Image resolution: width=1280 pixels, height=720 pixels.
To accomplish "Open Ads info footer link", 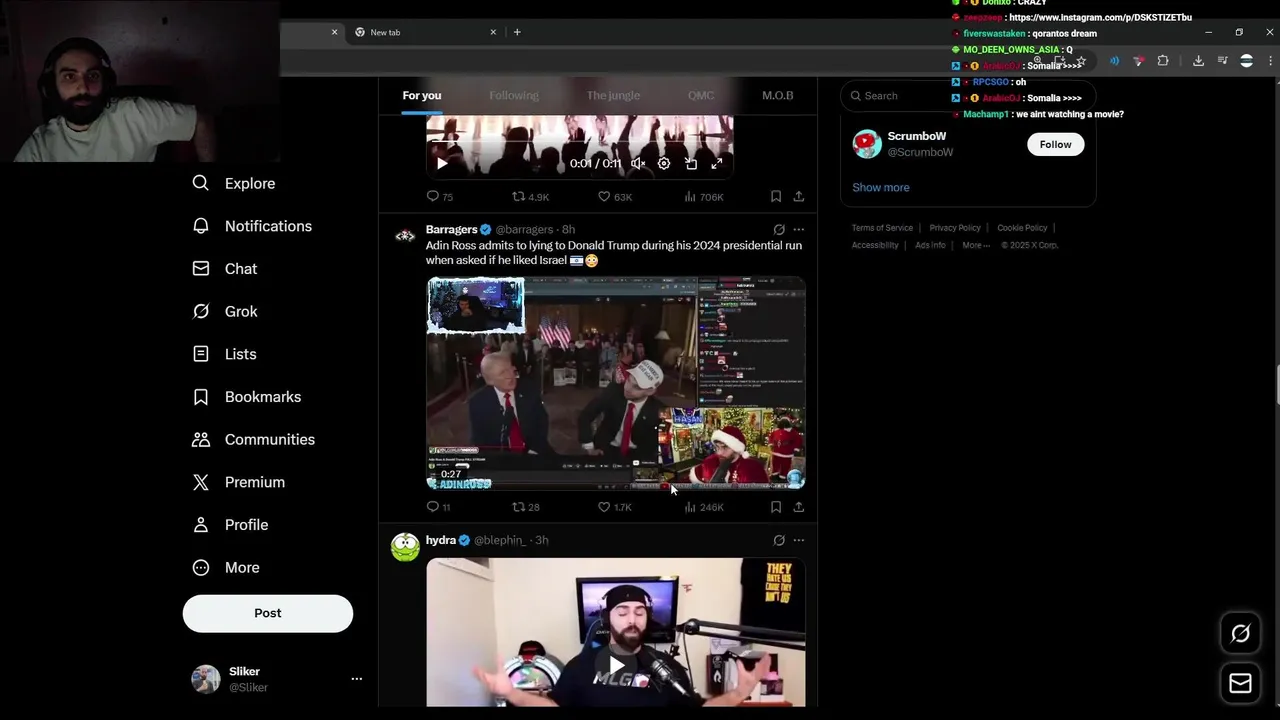I will click(930, 245).
